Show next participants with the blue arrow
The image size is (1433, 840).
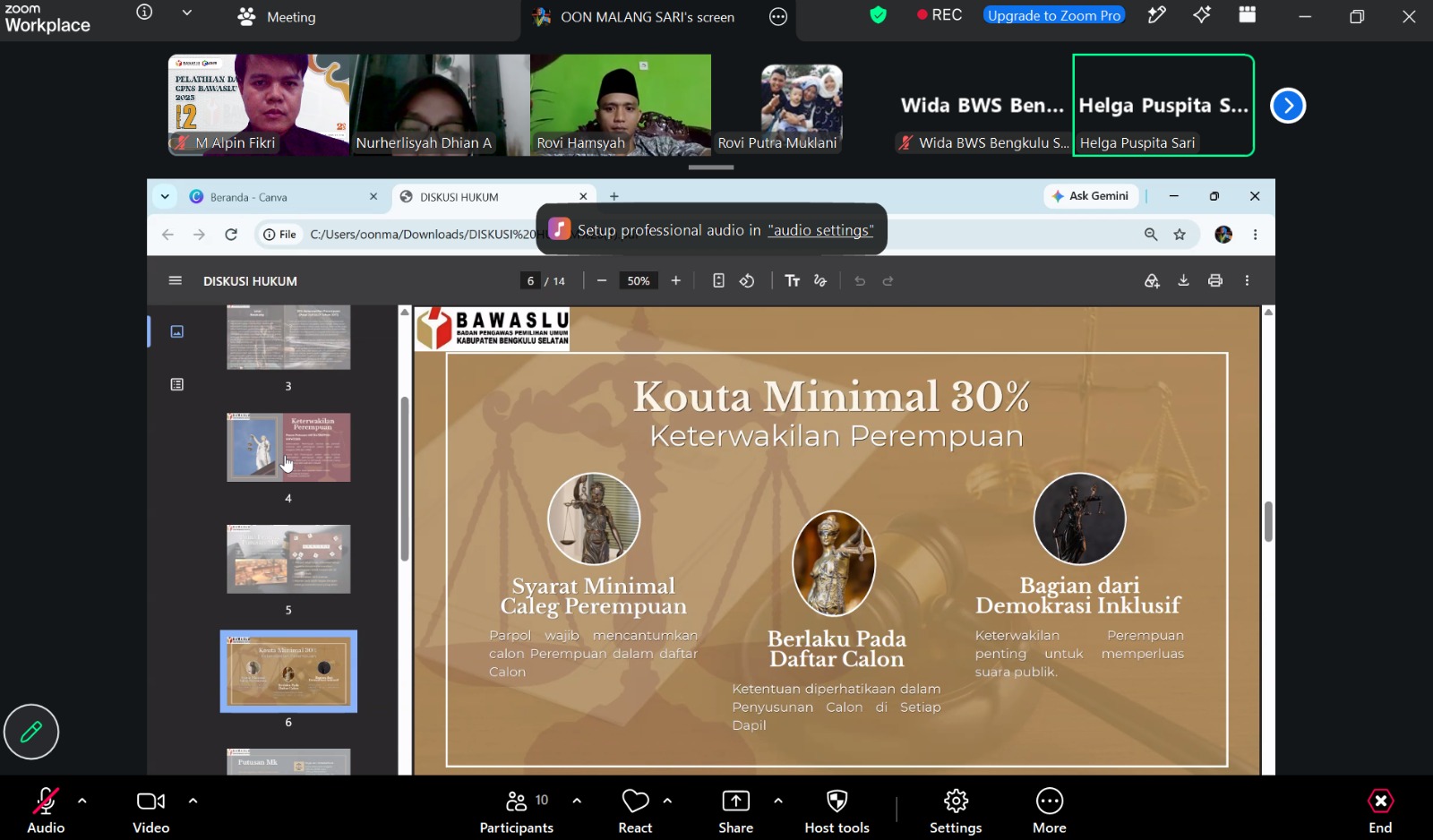pyautogui.click(x=1288, y=106)
